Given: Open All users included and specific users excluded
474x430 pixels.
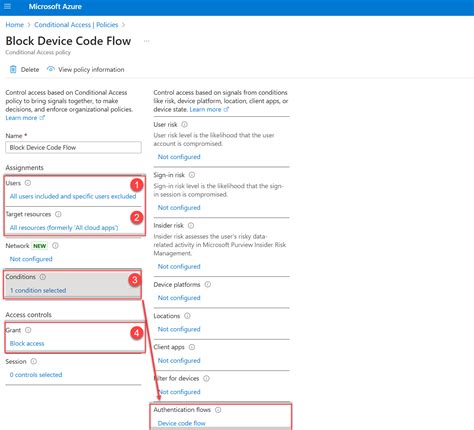Looking at the screenshot, I should [73, 196].
